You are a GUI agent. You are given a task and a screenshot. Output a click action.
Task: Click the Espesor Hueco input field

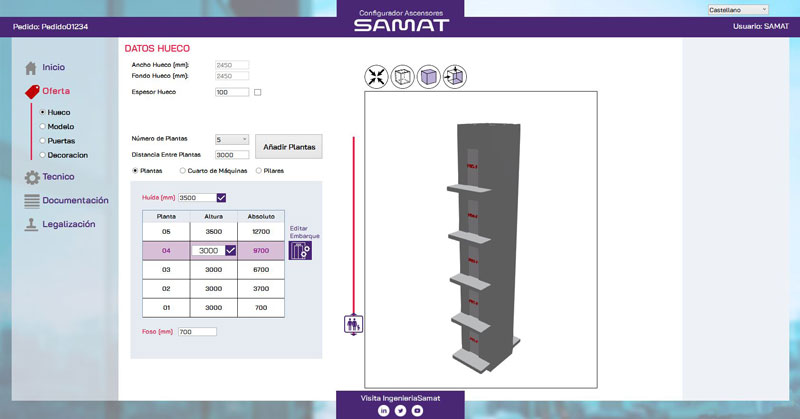232,92
